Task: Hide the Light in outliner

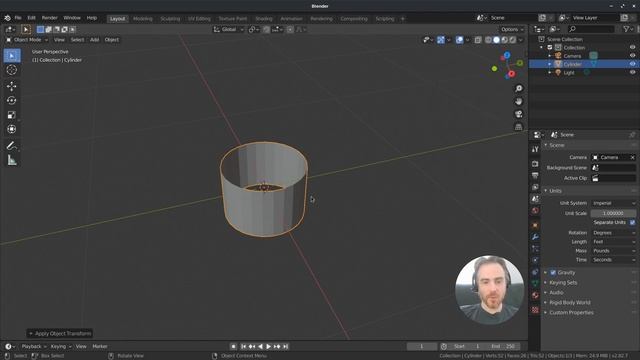Action: [x=632, y=72]
